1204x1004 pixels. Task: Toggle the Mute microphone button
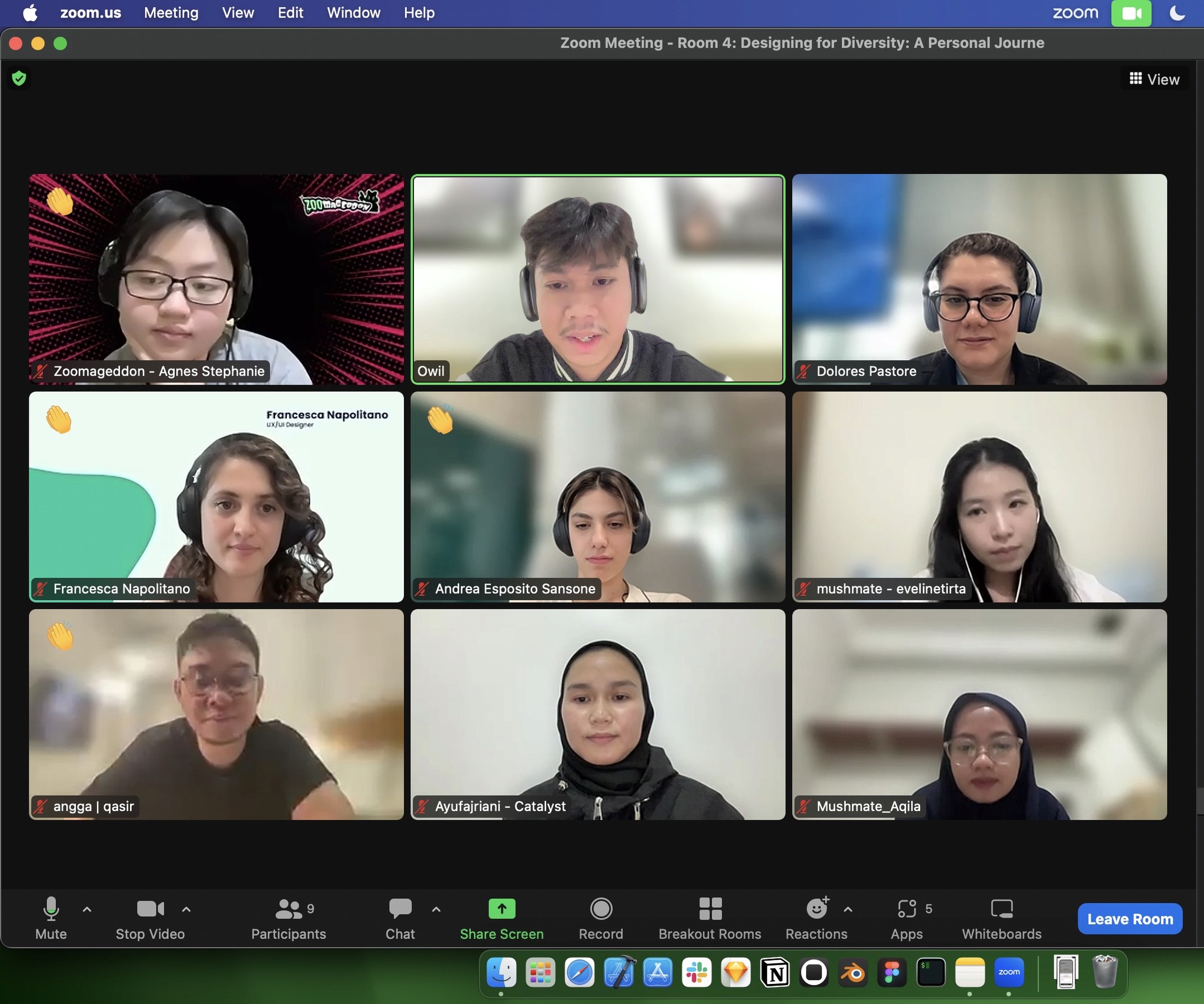pos(51,909)
